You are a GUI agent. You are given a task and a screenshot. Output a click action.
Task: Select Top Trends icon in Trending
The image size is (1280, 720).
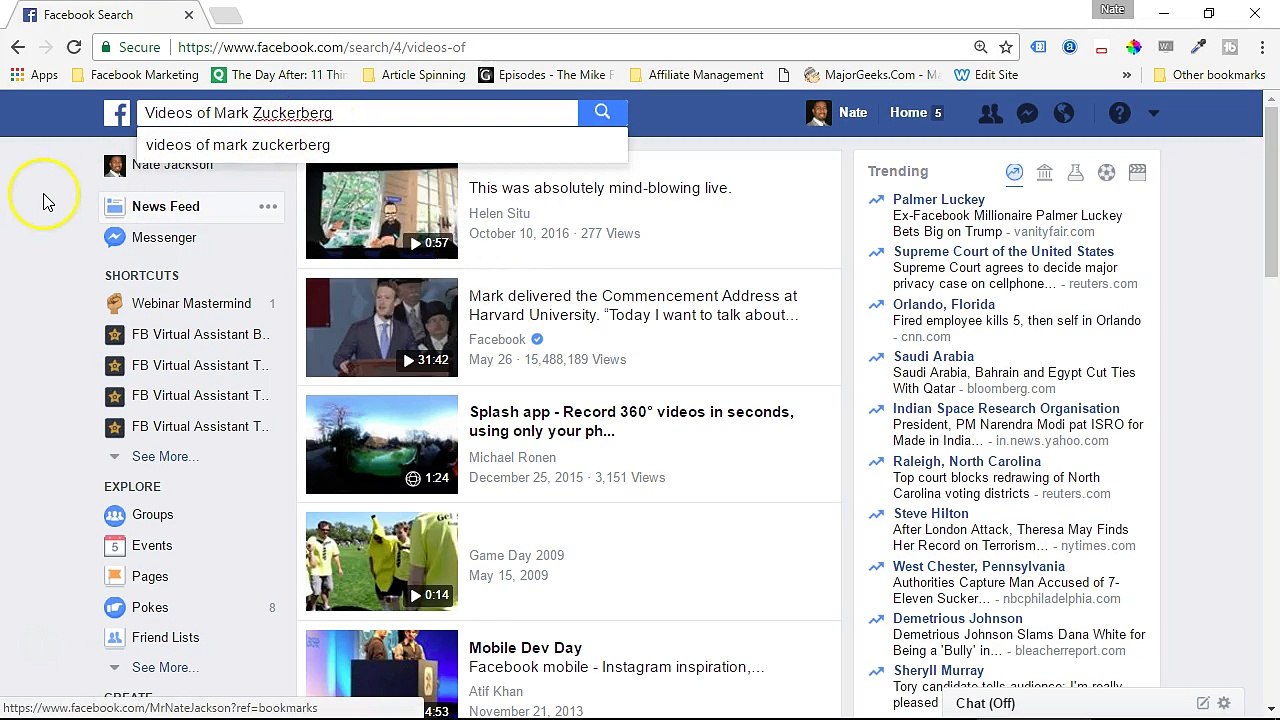[x=1014, y=172]
